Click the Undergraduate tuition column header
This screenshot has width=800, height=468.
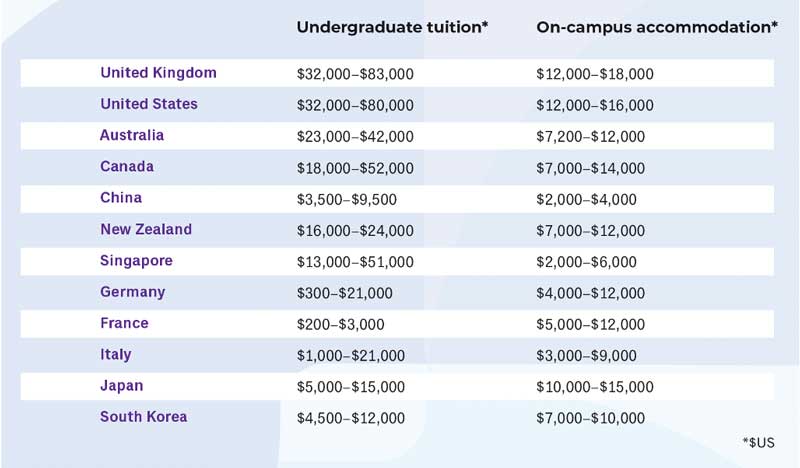pyautogui.click(x=392, y=27)
